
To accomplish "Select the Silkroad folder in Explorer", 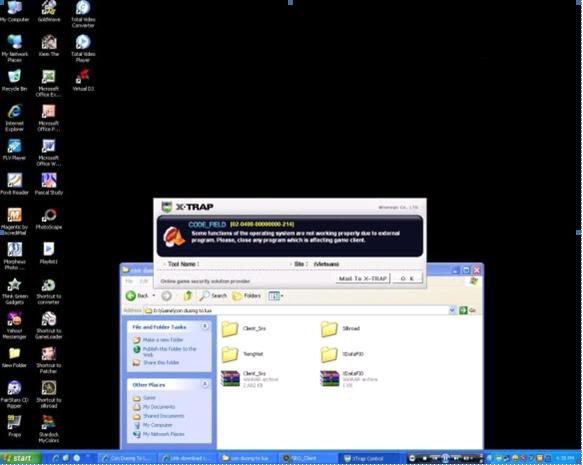I will pos(340,329).
